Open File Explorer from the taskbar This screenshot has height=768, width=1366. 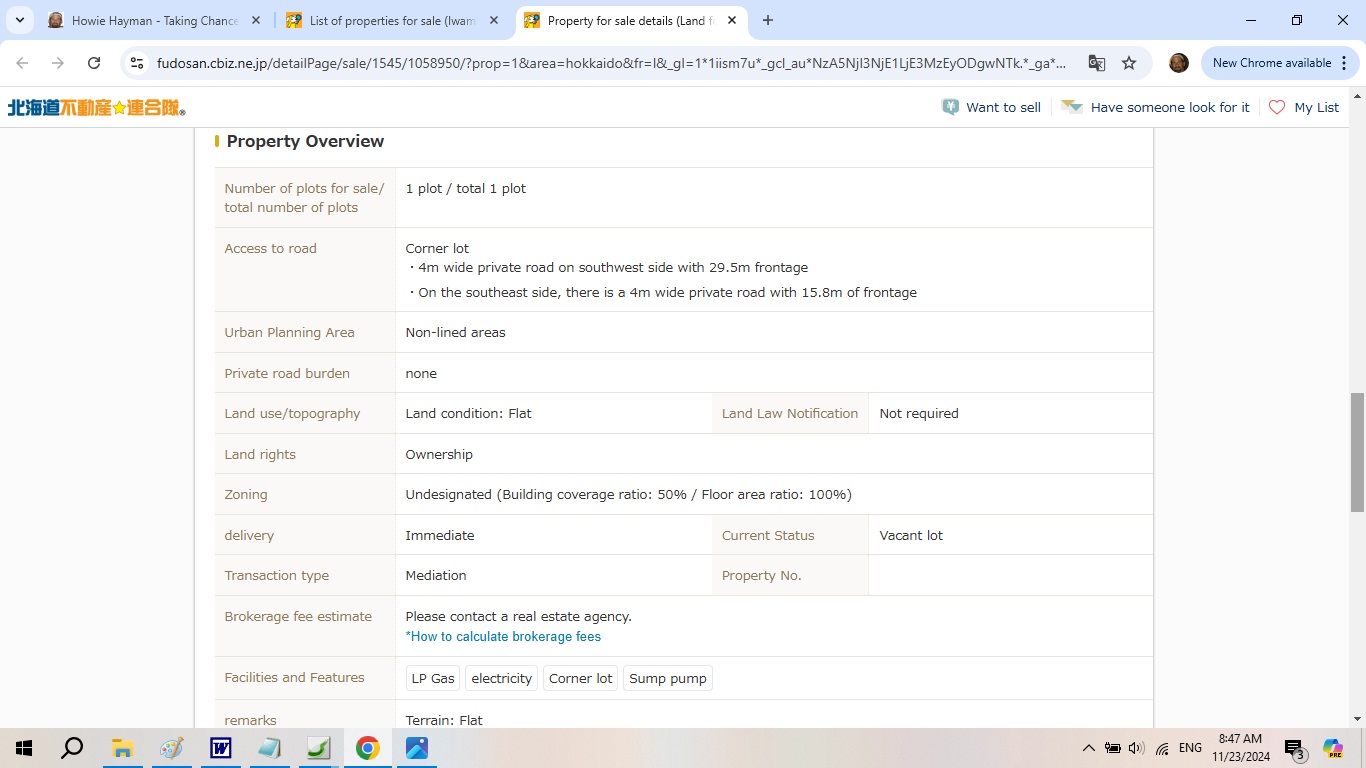coord(122,748)
